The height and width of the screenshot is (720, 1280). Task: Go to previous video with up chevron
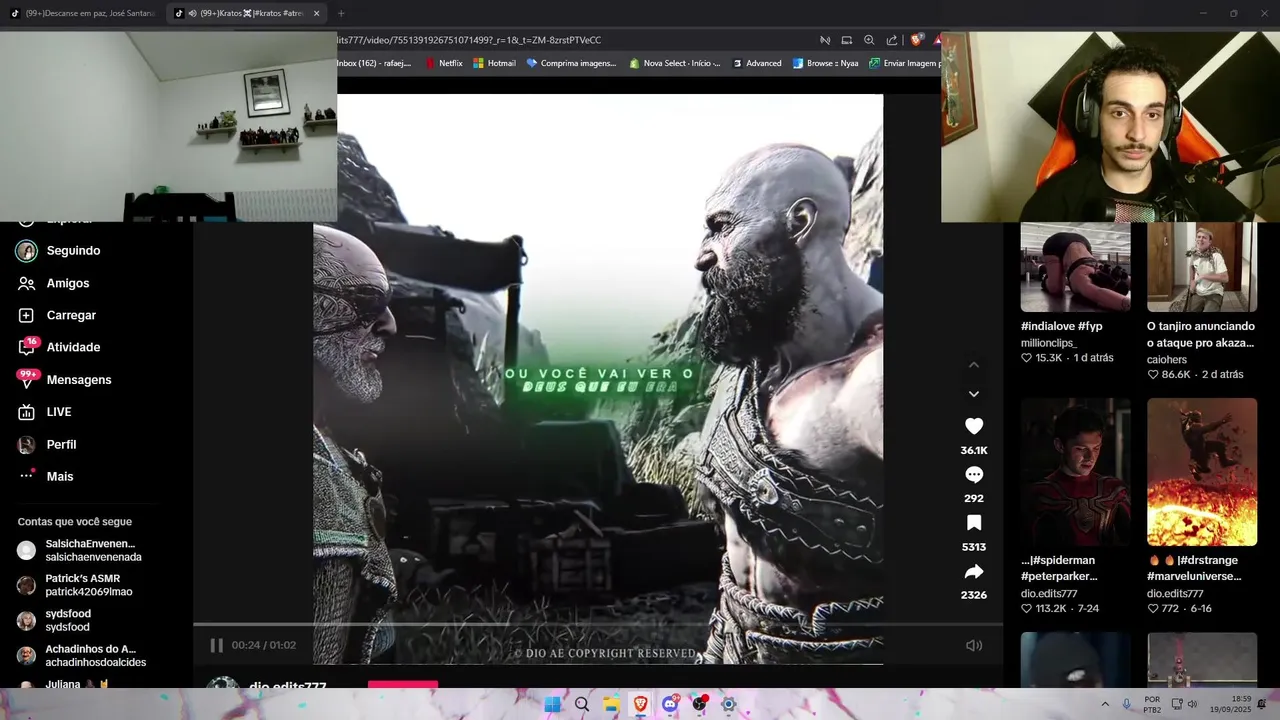(x=974, y=365)
